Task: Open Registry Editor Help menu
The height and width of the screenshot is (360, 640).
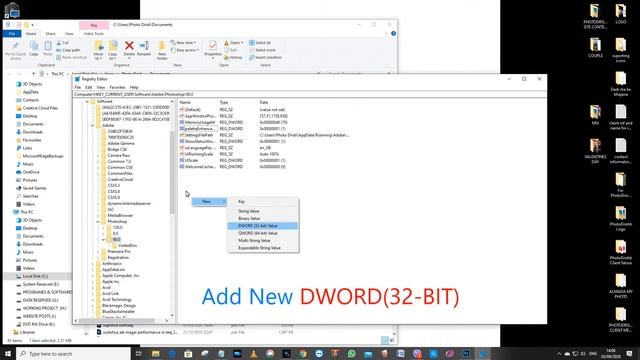Action: point(134,87)
